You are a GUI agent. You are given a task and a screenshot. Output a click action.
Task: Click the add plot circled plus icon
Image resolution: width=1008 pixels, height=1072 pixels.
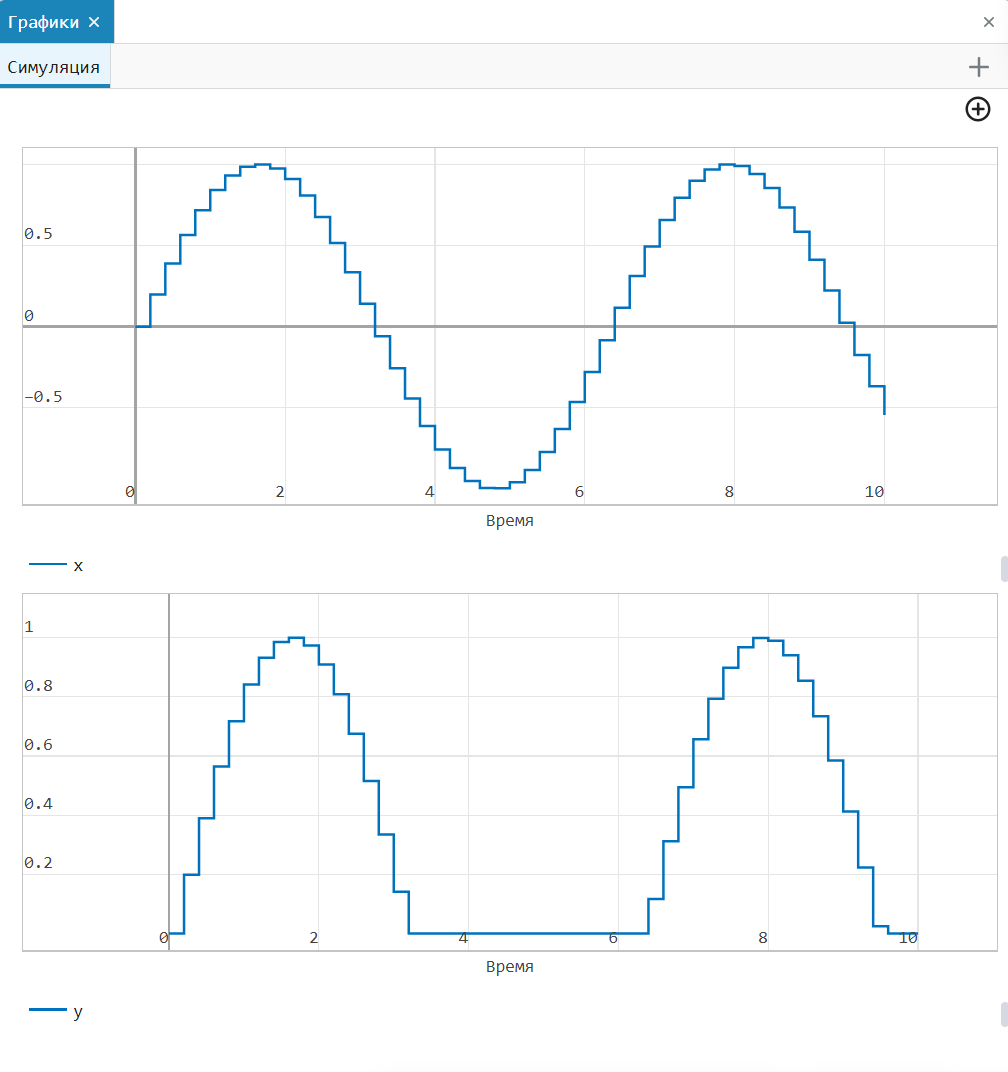[977, 109]
